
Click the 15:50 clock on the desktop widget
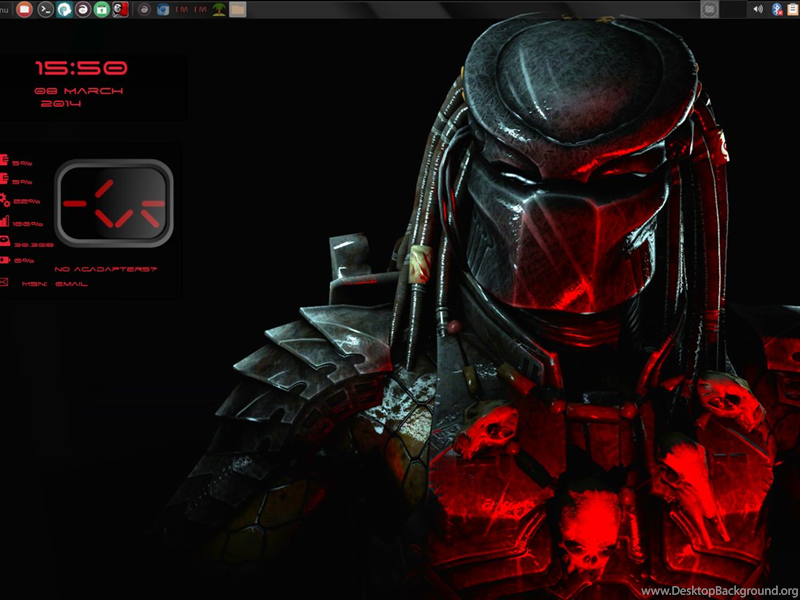(81, 68)
